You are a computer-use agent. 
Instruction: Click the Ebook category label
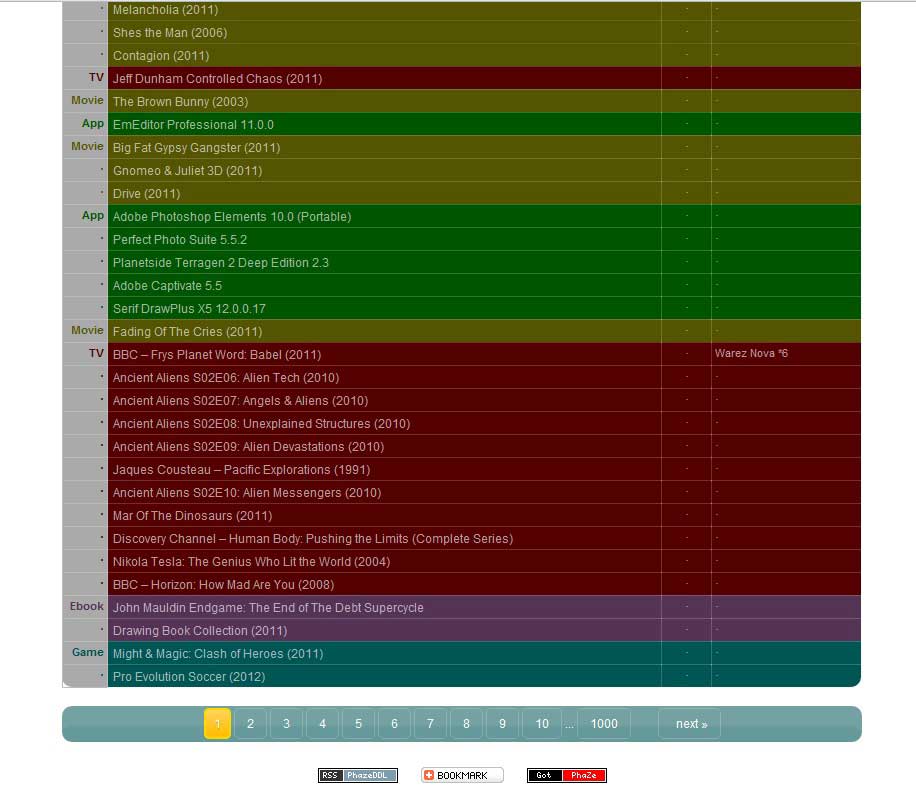point(86,606)
